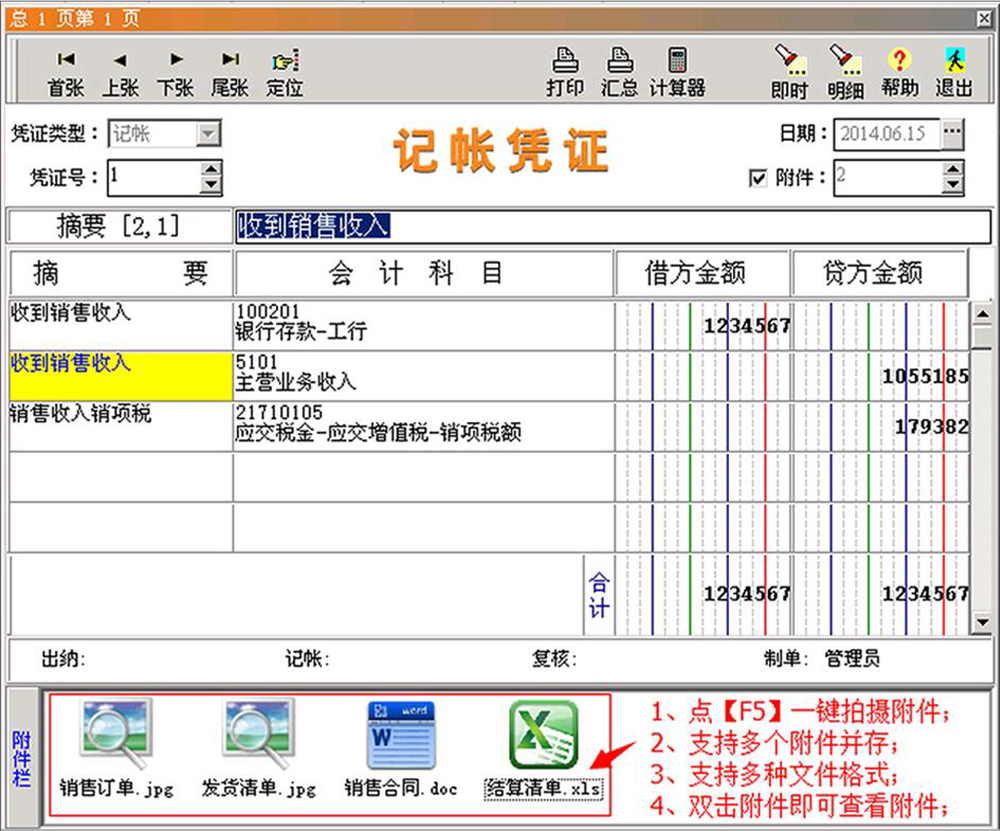Go to previous voucher (上张)

120,73
